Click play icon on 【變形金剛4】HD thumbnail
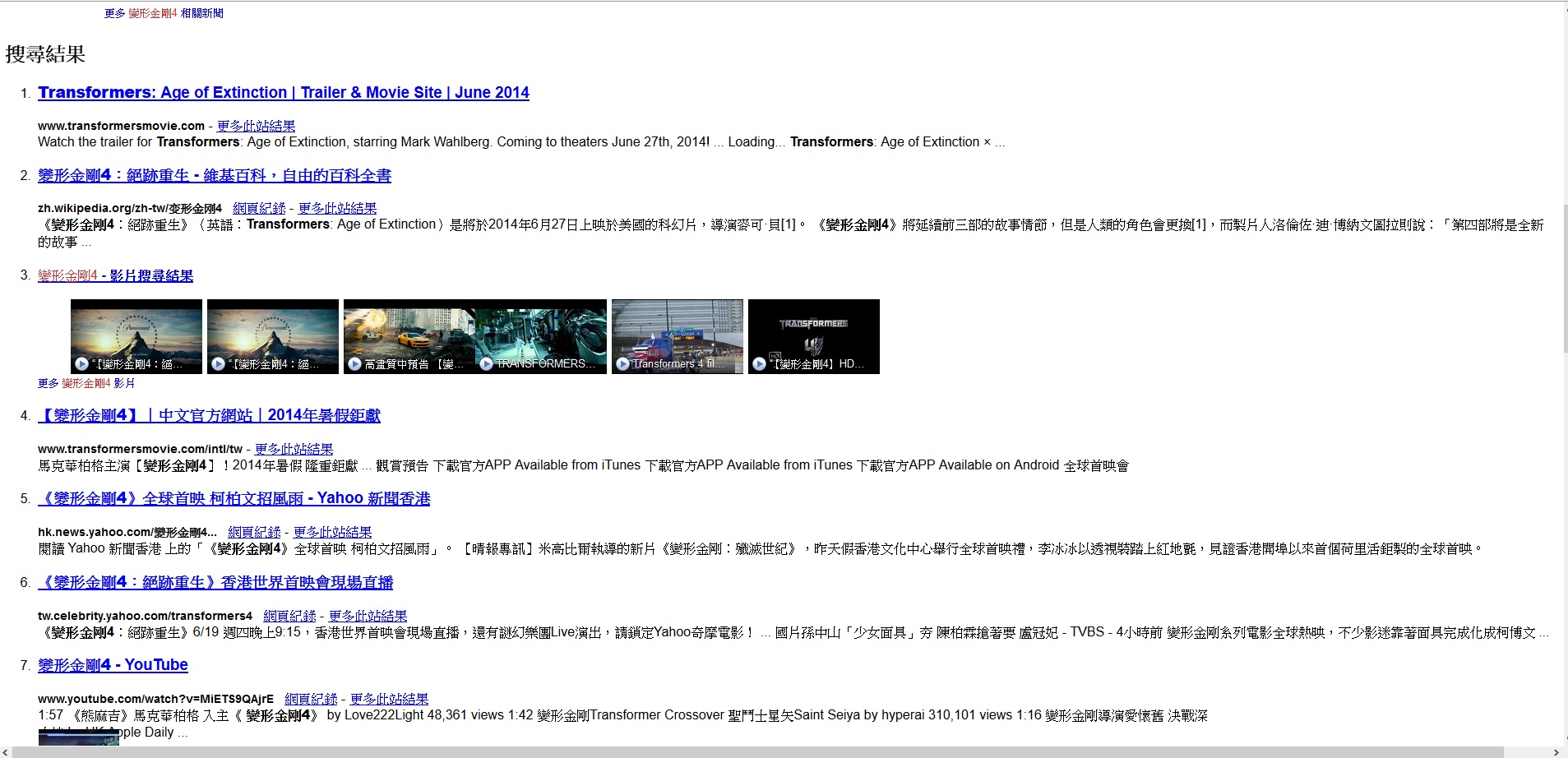This screenshot has width=1568, height=758. coord(759,363)
